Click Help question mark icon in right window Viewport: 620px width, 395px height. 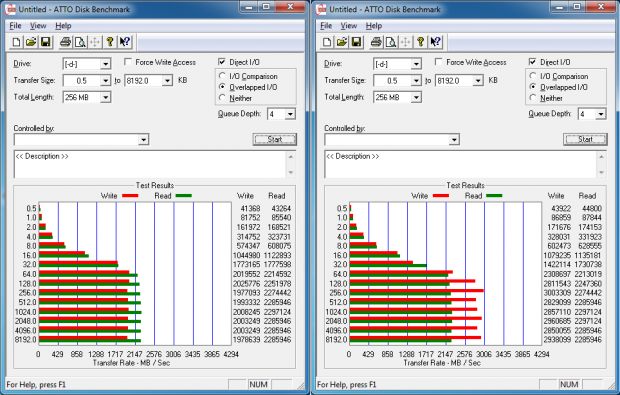pos(421,42)
